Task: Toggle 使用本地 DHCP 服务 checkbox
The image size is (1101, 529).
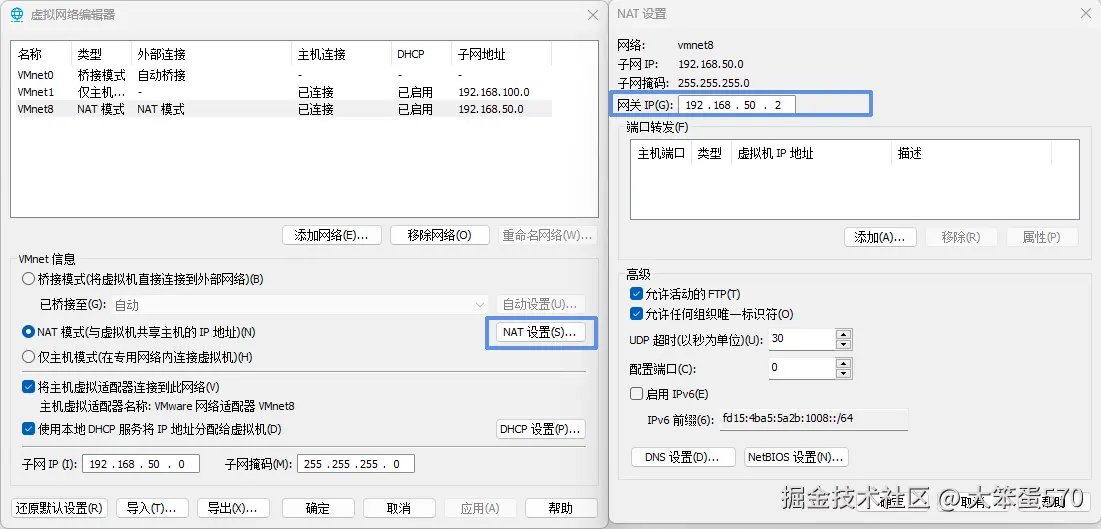Action: (x=28, y=429)
